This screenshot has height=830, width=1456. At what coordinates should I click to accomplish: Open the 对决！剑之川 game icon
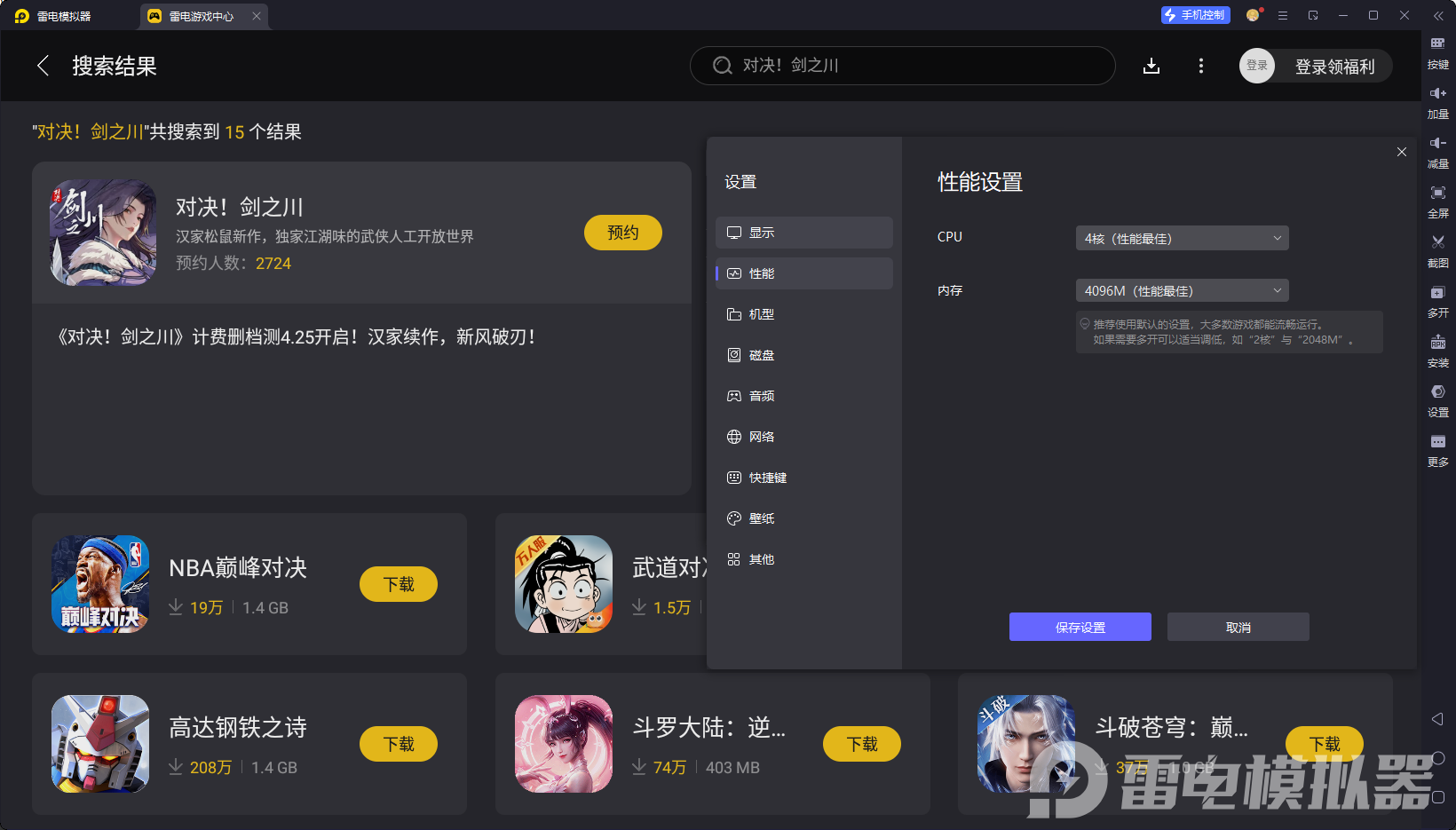point(103,233)
